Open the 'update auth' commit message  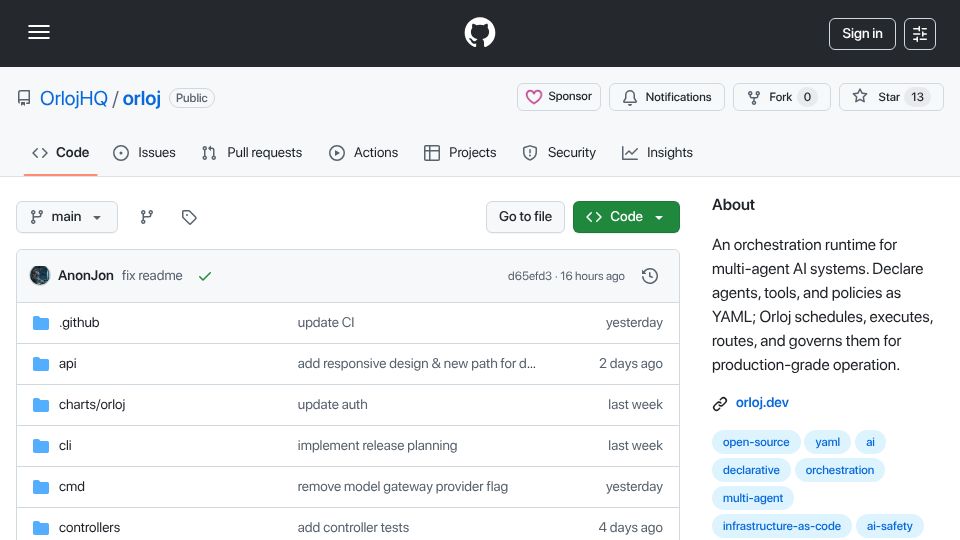pos(332,405)
